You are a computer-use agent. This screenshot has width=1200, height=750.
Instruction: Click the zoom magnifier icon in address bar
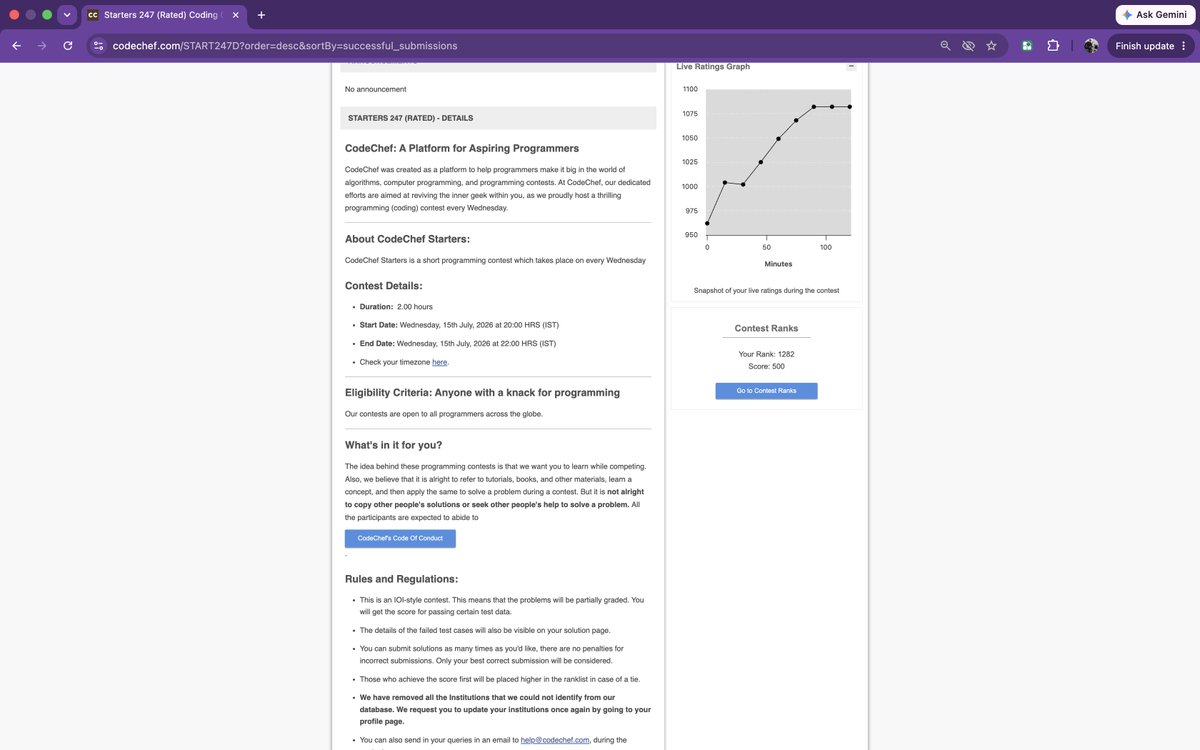click(x=946, y=46)
